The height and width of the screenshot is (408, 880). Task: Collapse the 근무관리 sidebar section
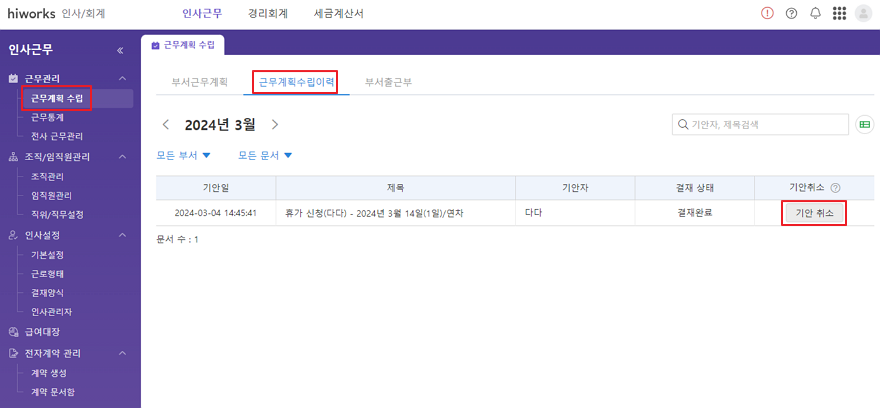click(x=122, y=78)
